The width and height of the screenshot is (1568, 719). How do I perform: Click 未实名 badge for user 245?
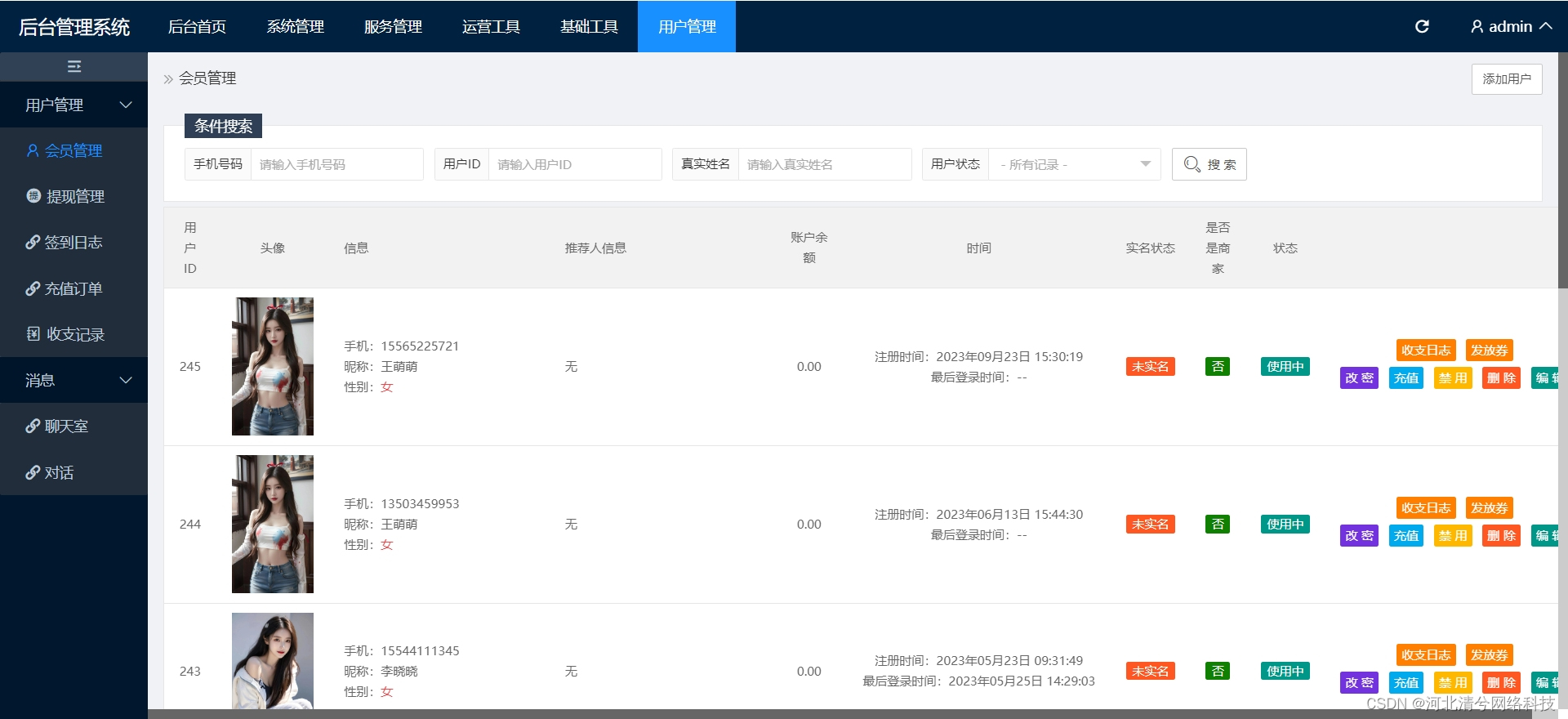coord(1150,366)
